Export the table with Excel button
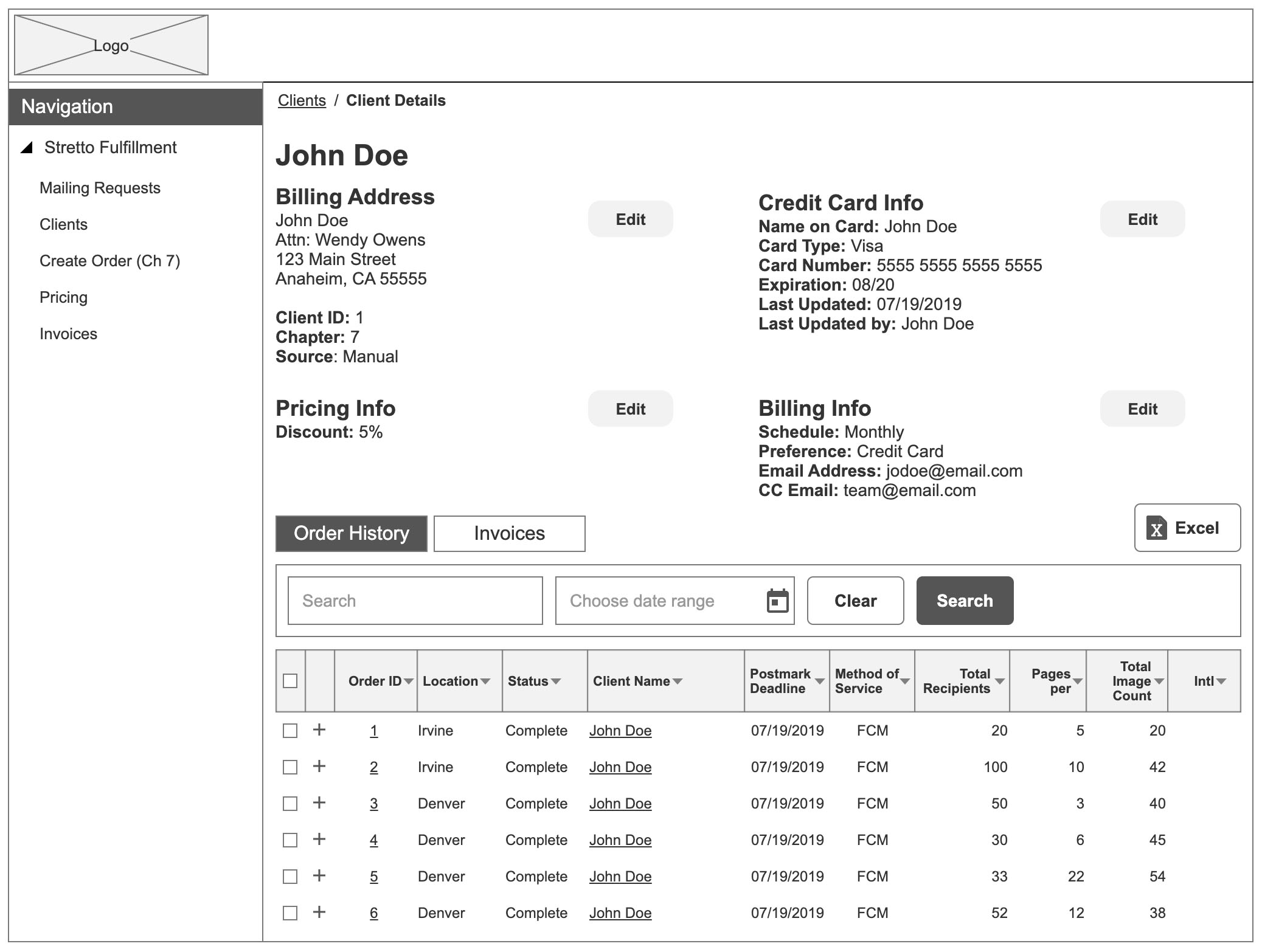This screenshot has width=1262, height=952. click(1188, 528)
